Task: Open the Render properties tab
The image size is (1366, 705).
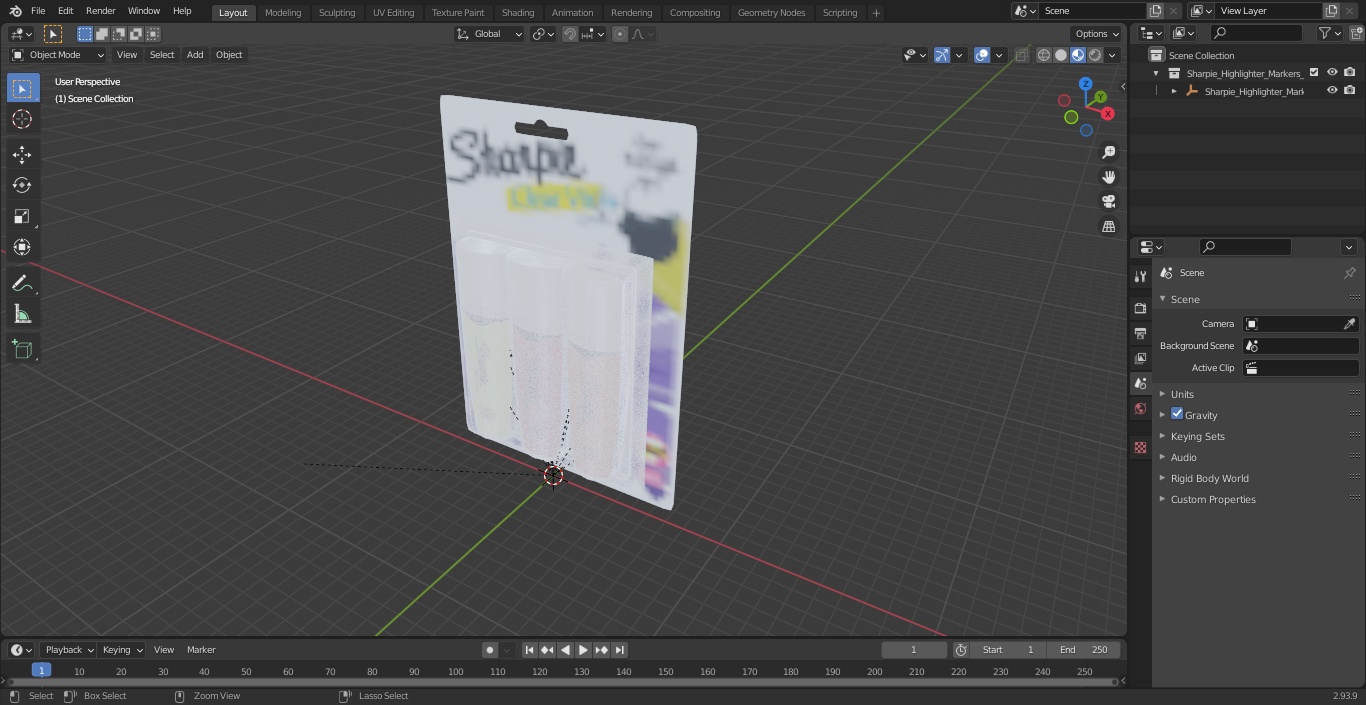Action: [x=1140, y=308]
